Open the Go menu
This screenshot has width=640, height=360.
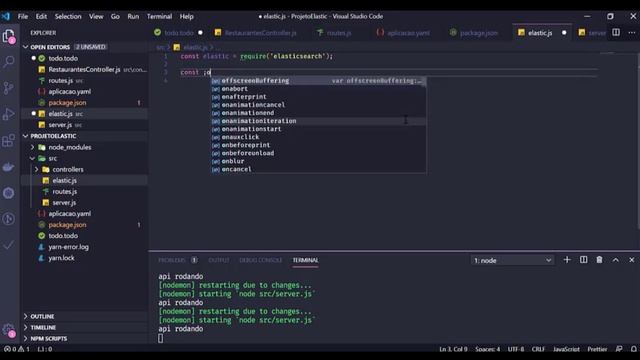click(x=115, y=16)
